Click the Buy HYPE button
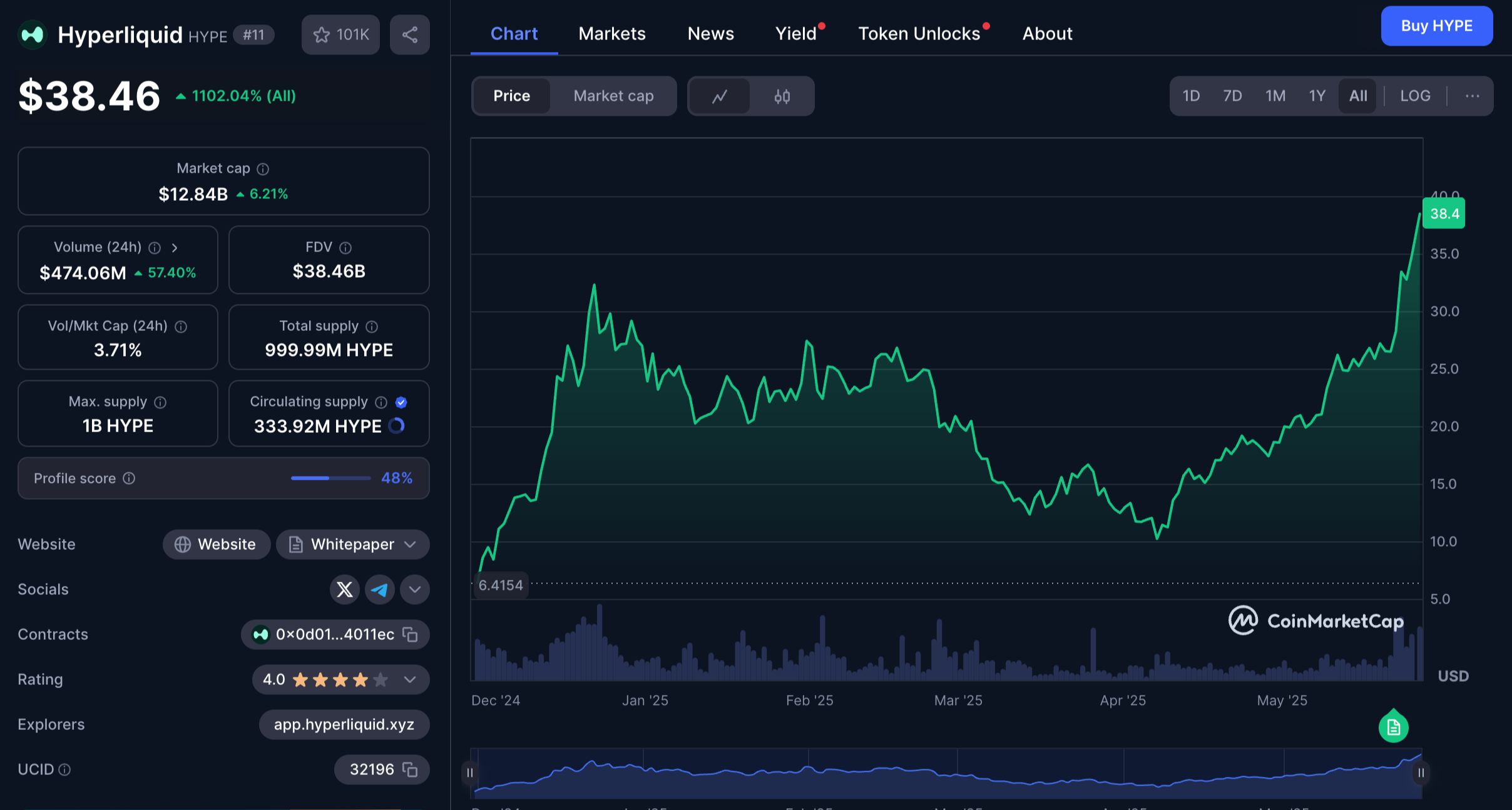 pyautogui.click(x=1436, y=26)
